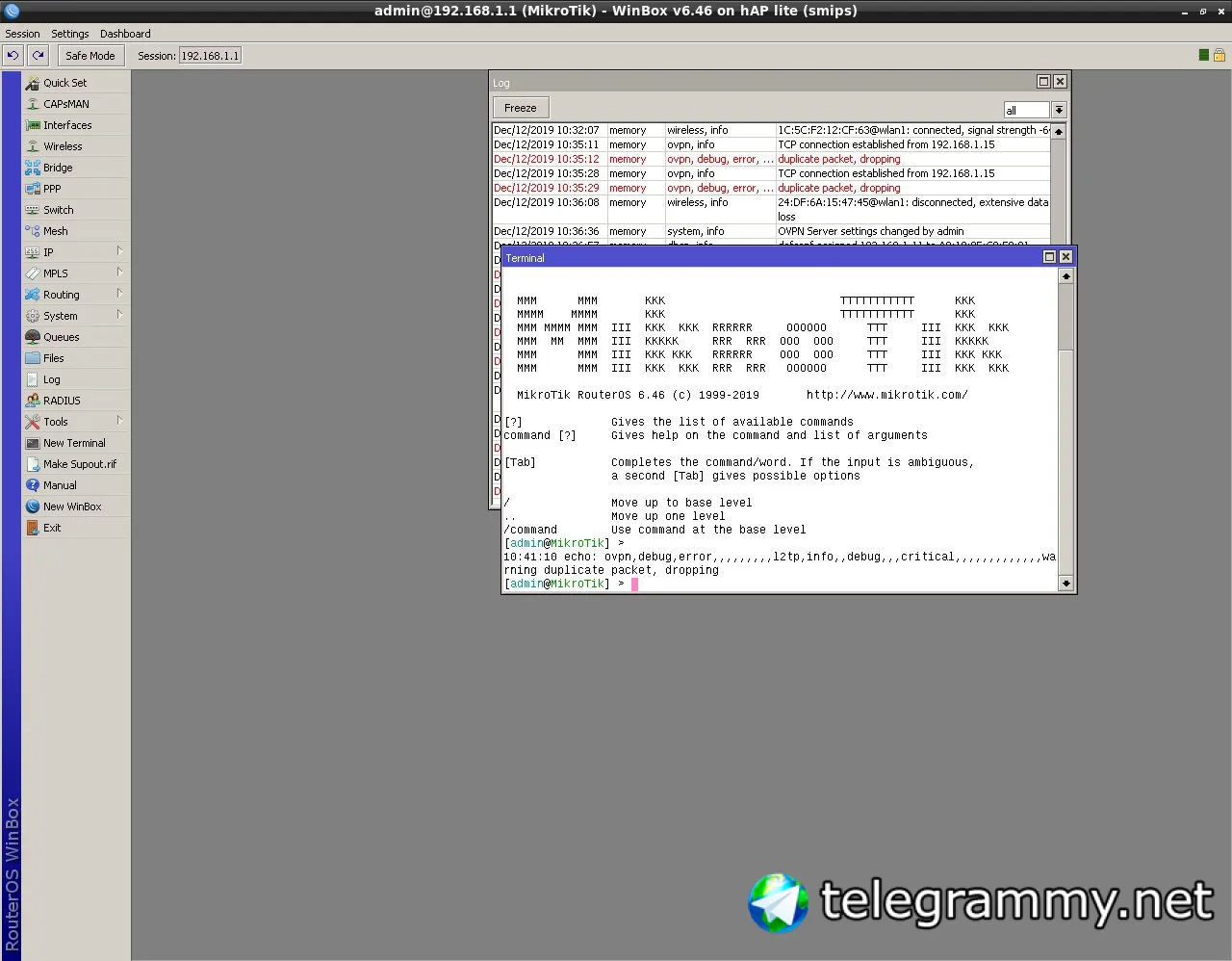Click the http://www.mikrotik.com/ text in Terminal

point(886,395)
